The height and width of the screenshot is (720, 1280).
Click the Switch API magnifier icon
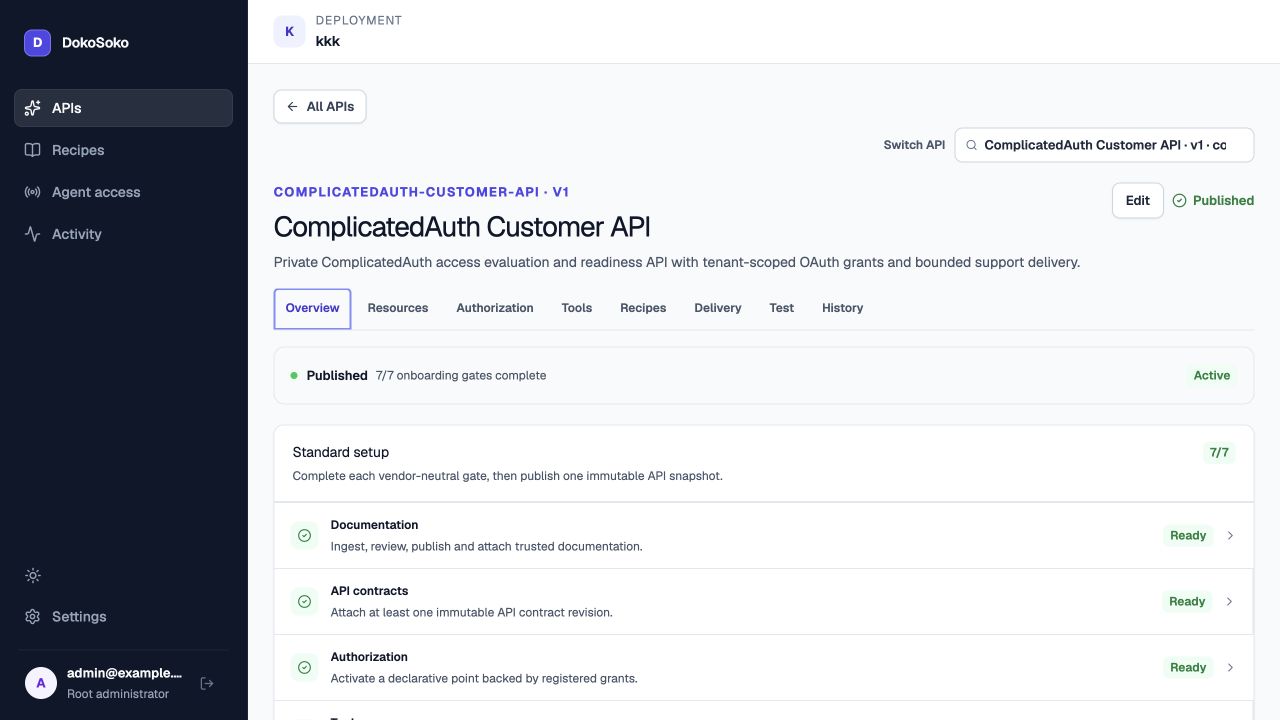(x=971, y=145)
